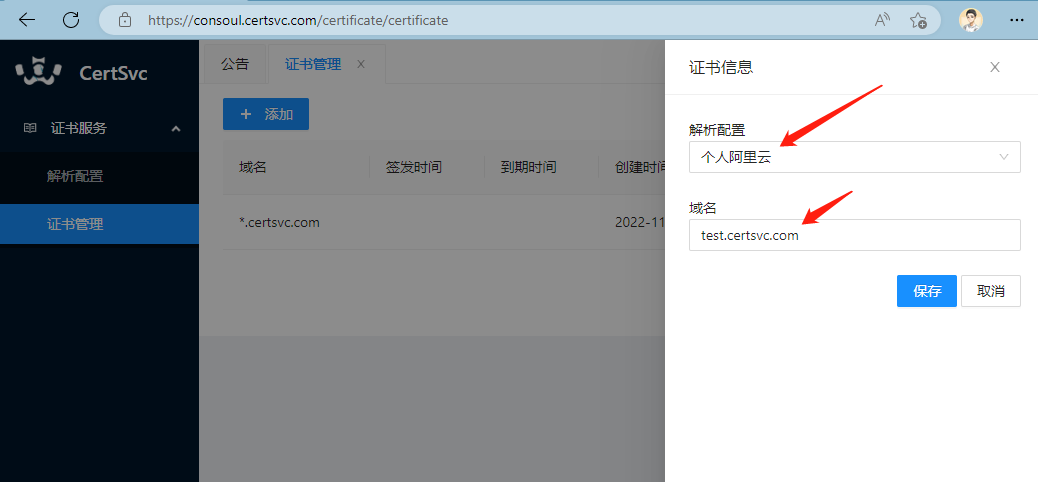Open the user profile avatar
Viewport: 1038px width, 482px height.
point(970,20)
